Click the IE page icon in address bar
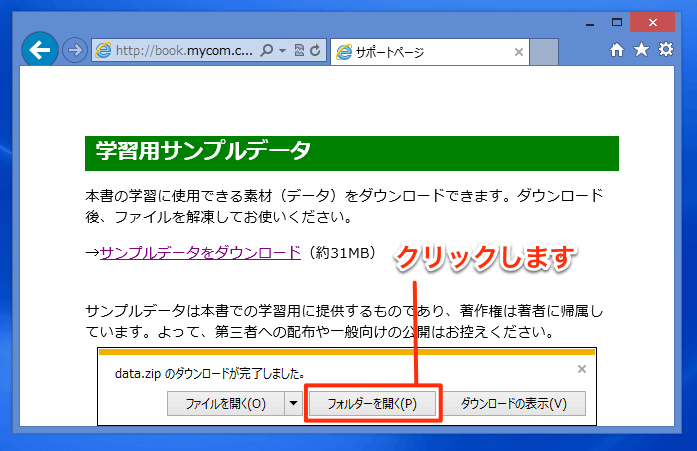The height and width of the screenshot is (451, 697). click(103, 50)
